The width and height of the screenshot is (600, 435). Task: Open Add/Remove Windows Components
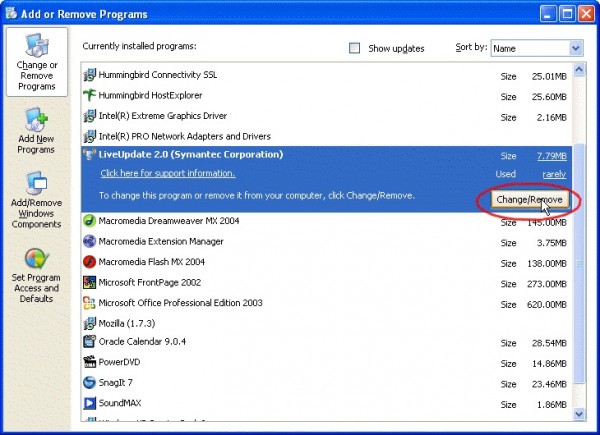pyautogui.click(x=36, y=200)
